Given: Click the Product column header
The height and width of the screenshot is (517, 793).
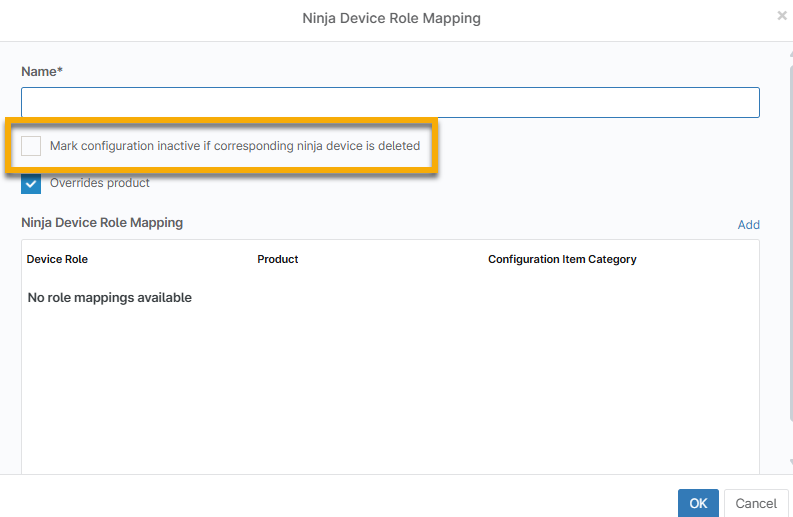Looking at the screenshot, I should click(x=278, y=259).
